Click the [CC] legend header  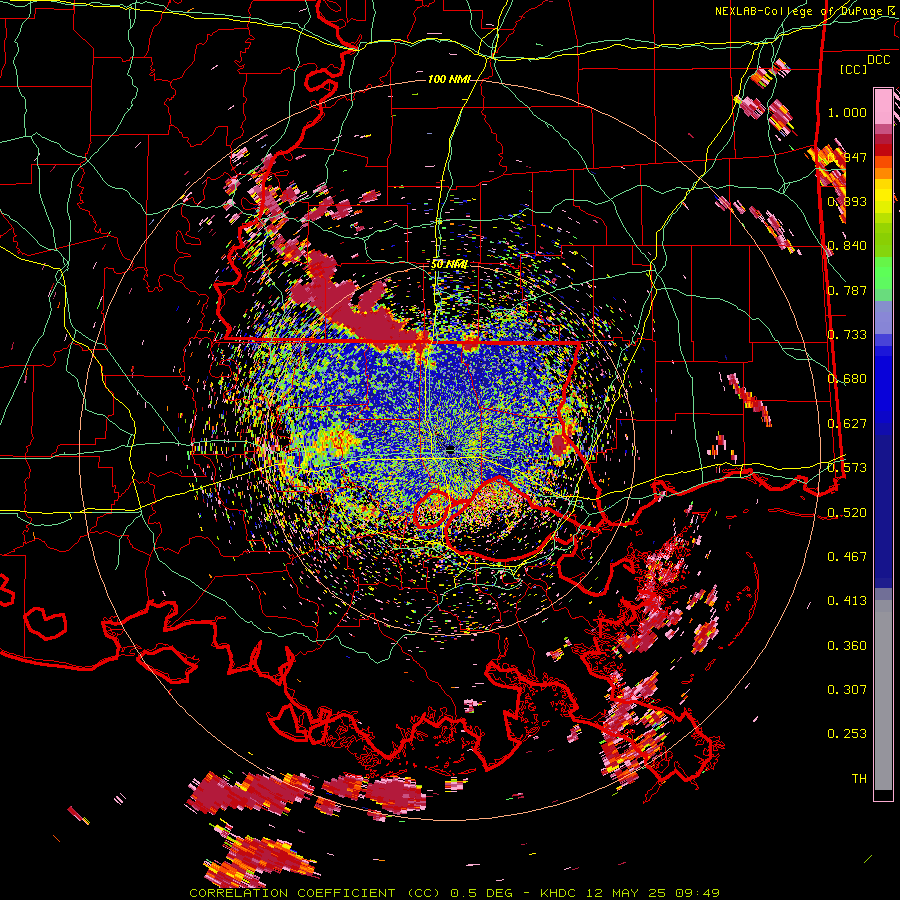854,69
